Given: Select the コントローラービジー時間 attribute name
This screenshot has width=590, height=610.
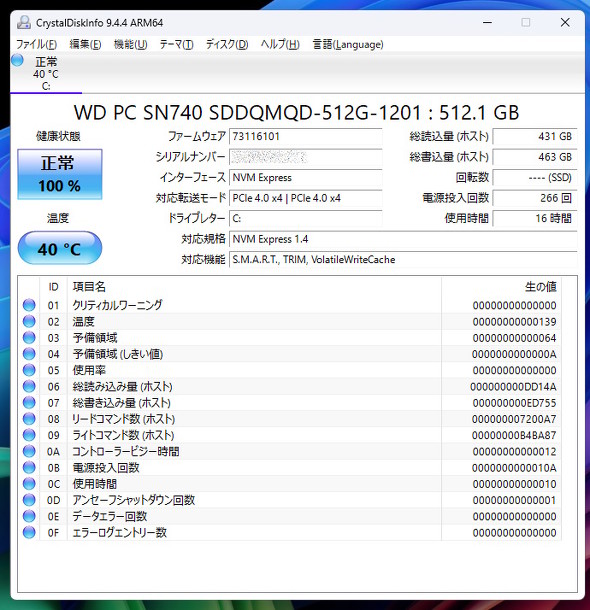Looking at the screenshot, I should point(126,451).
